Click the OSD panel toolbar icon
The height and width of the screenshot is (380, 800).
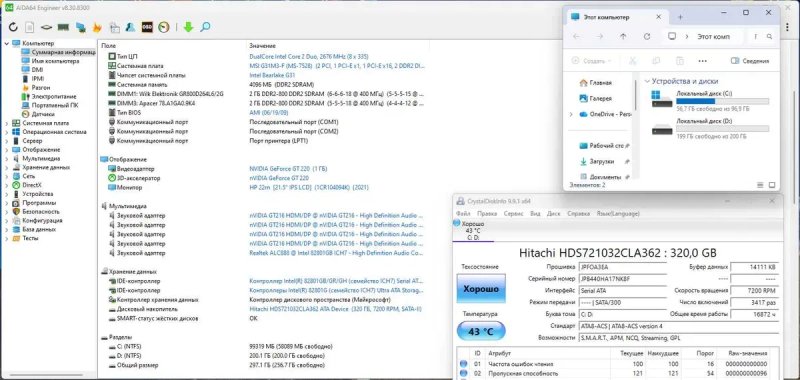tap(147, 27)
